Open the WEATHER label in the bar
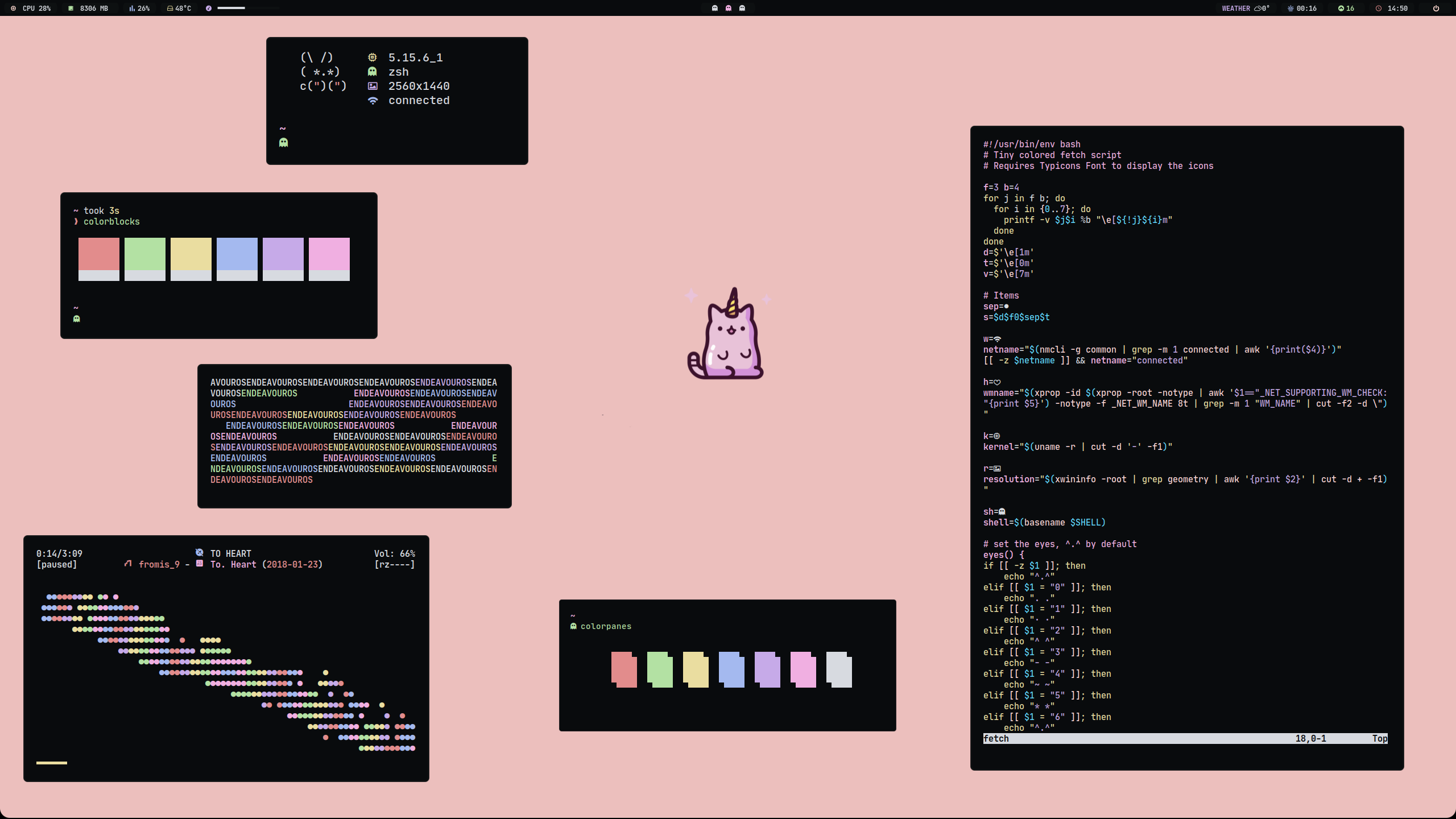 coord(1236,9)
